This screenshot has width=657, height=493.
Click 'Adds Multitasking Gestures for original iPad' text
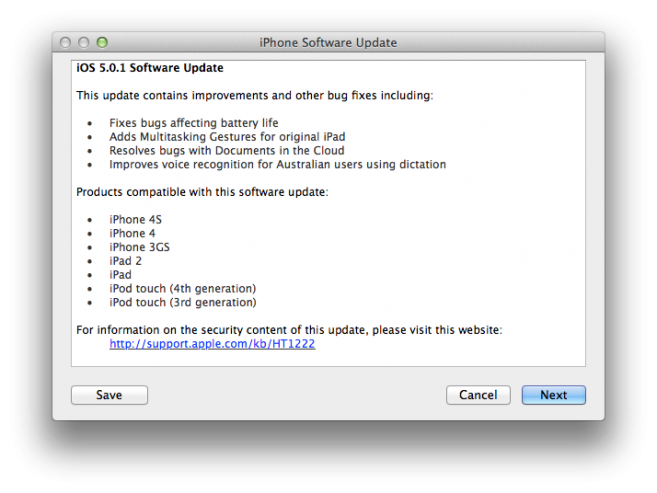(227, 137)
